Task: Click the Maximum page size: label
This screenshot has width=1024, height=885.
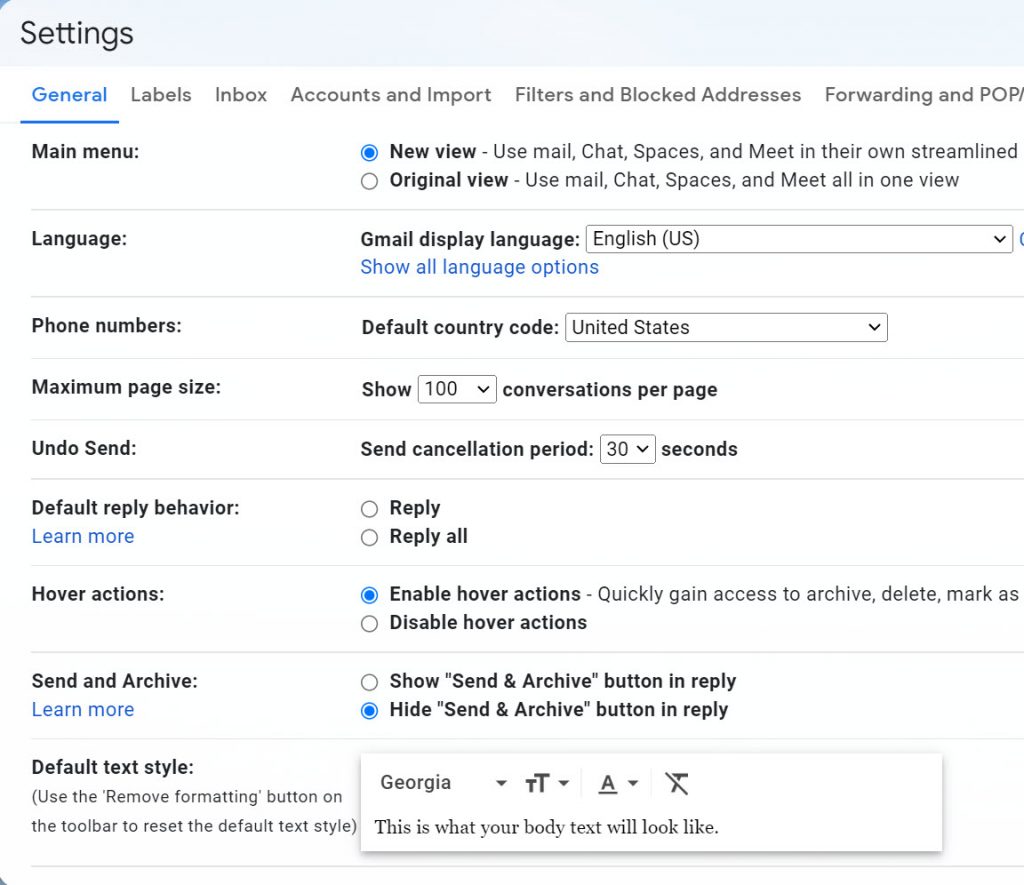Action: (x=126, y=387)
